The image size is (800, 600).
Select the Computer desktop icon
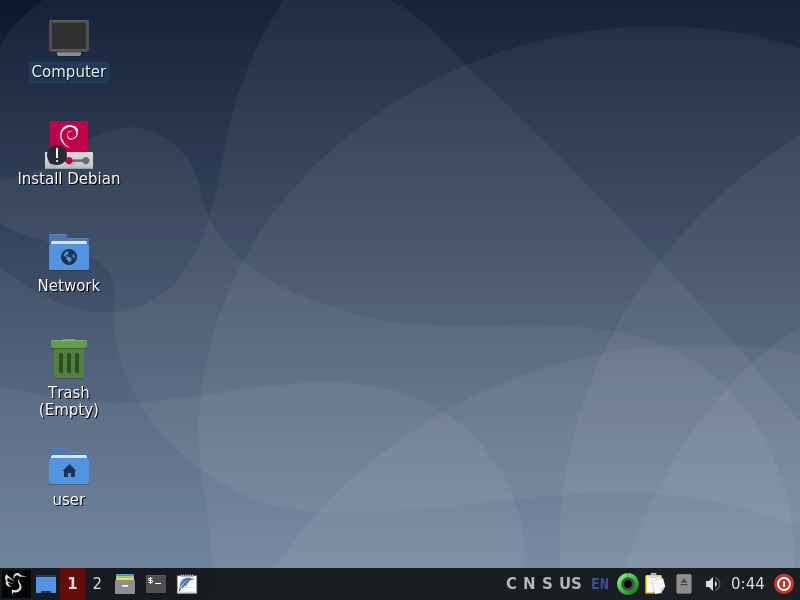pyautogui.click(x=69, y=38)
